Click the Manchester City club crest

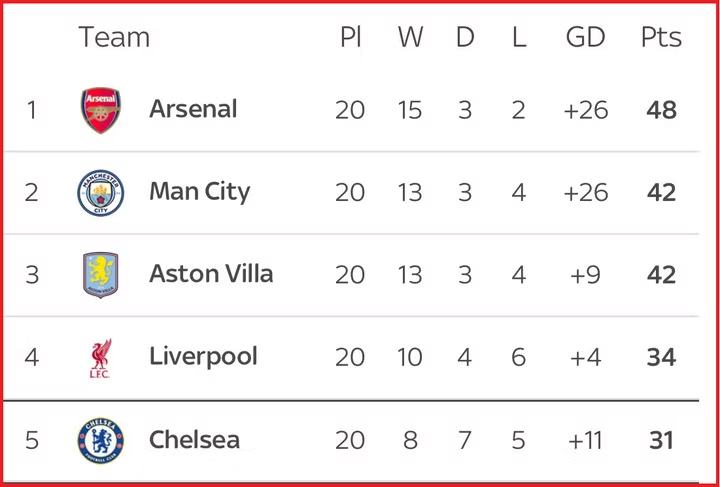tap(101, 193)
